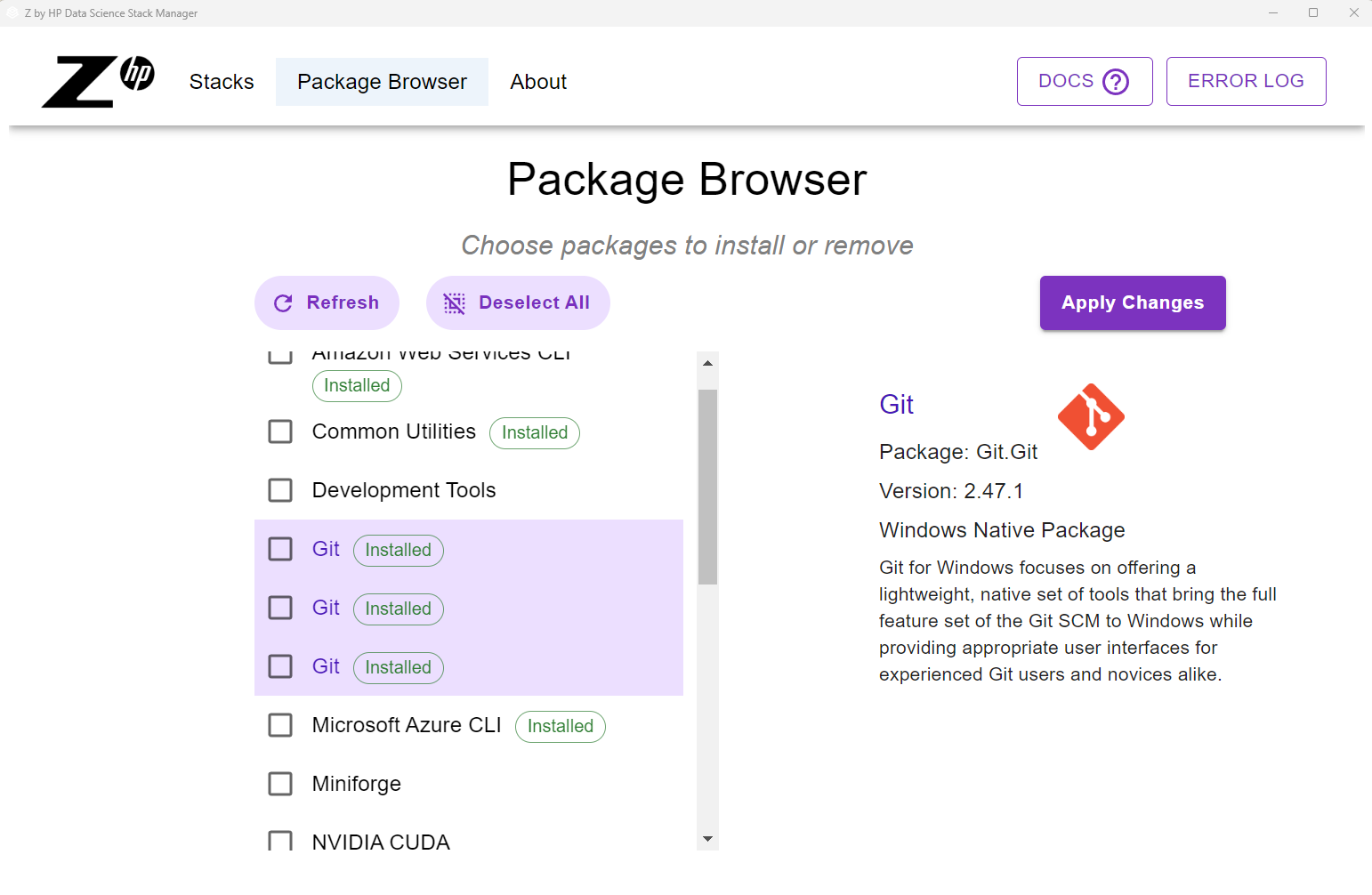The height and width of the screenshot is (895, 1372).
Task: Go to the About tab
Action: coord(538,82)
